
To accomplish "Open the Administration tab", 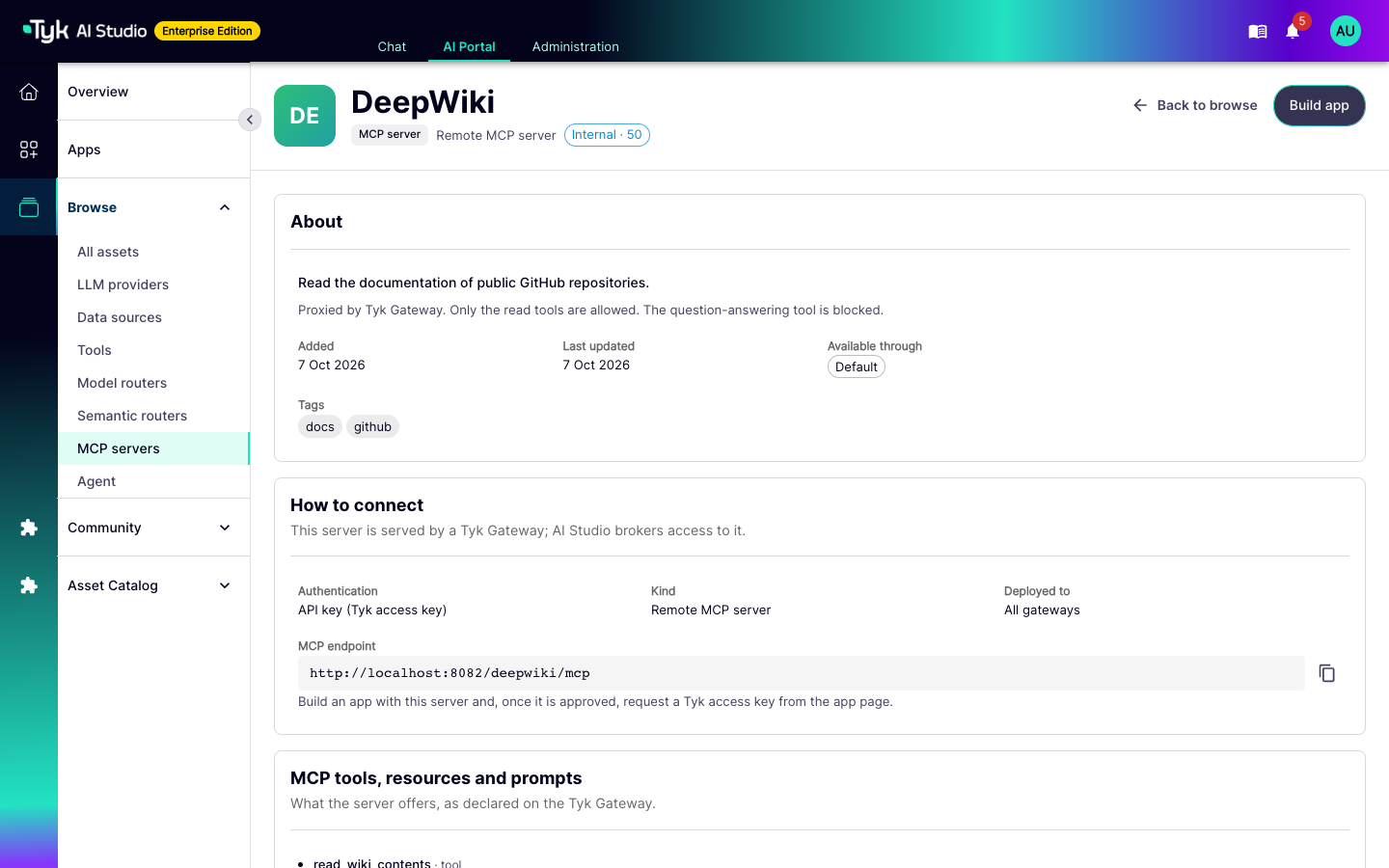I will click(x=576, y=46).
